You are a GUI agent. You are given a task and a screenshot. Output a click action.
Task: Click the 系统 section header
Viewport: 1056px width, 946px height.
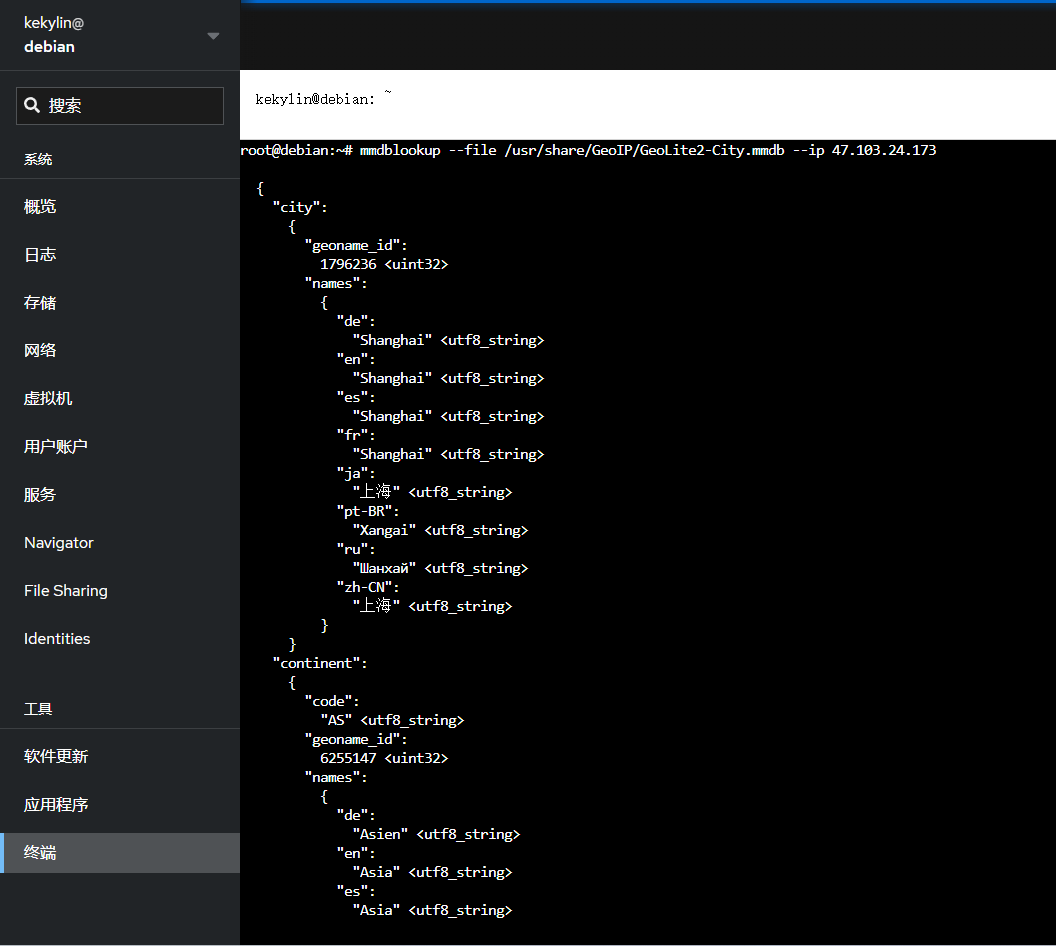pos(38,160)
